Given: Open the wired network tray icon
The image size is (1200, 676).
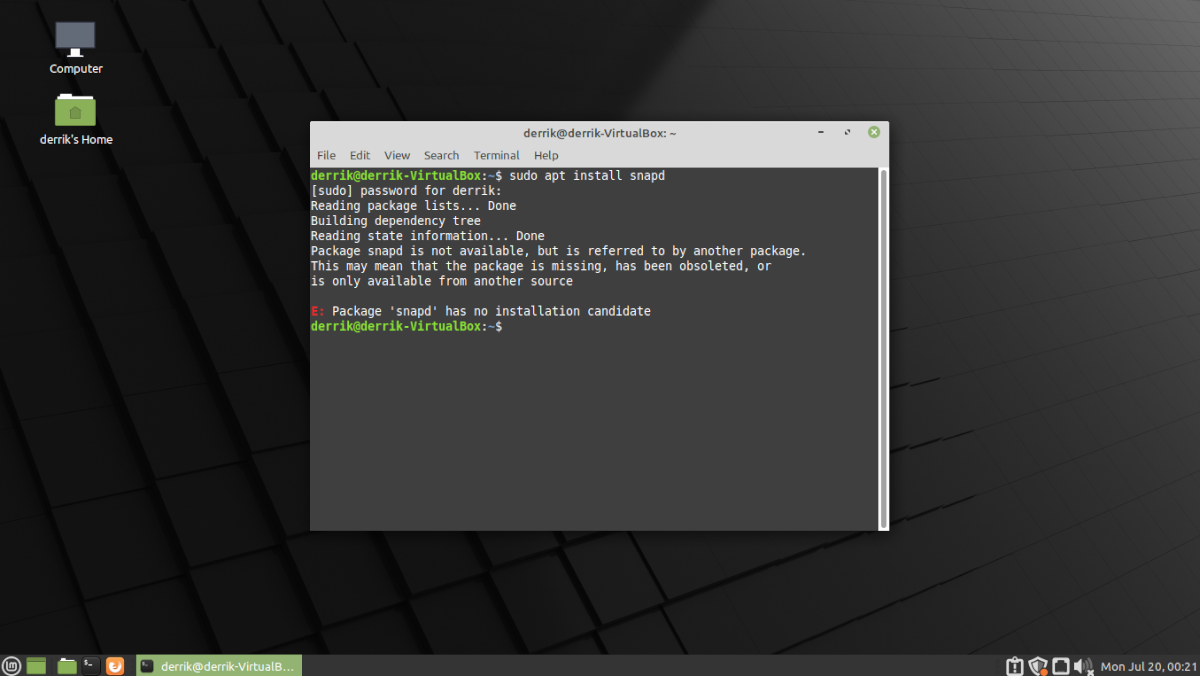Looking at the screenshot, I should (x=1060, y=665).
